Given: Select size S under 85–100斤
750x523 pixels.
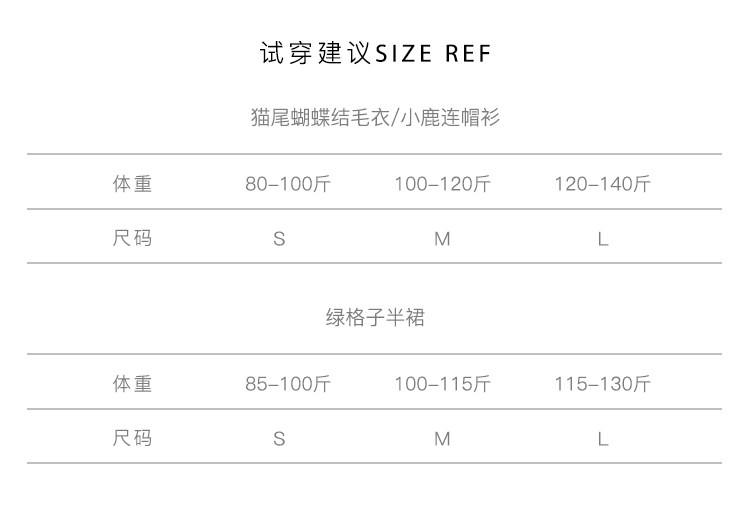Looking at the screenshot, I should pos(279,439).
